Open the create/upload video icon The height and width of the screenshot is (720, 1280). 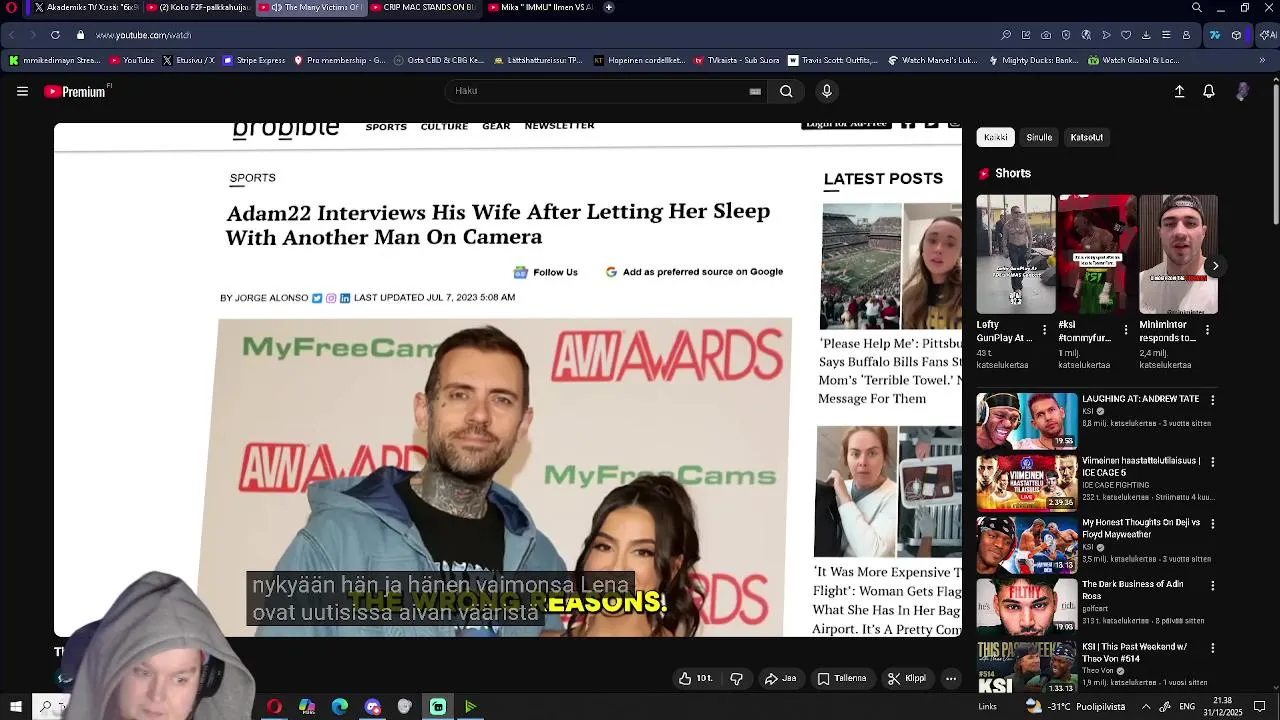click(1179, 91)
